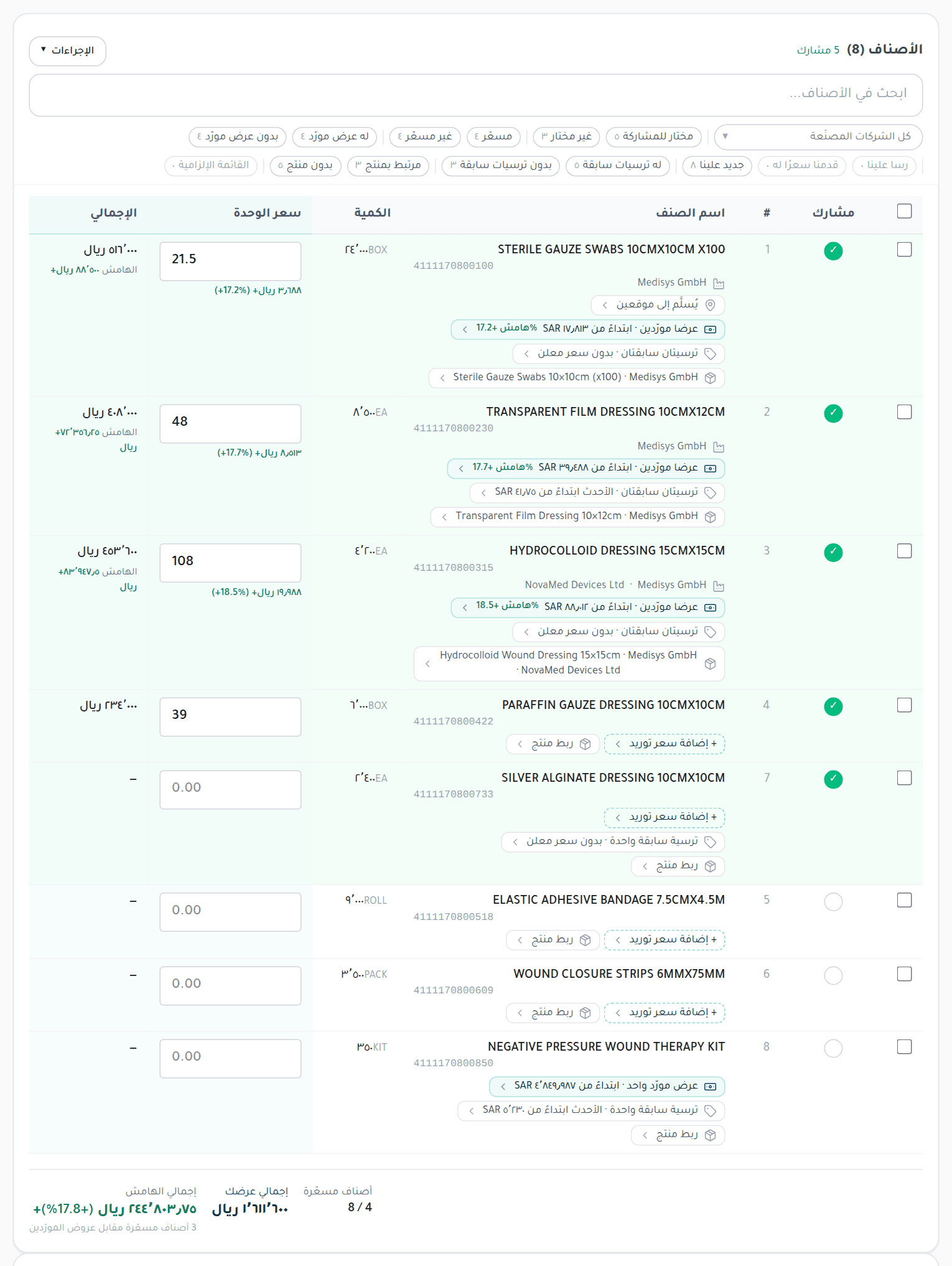The width and height of the screenshot is (952, 1266).
Task: Link a product to Silver Alginate Dressing
Action: point(678,866)
